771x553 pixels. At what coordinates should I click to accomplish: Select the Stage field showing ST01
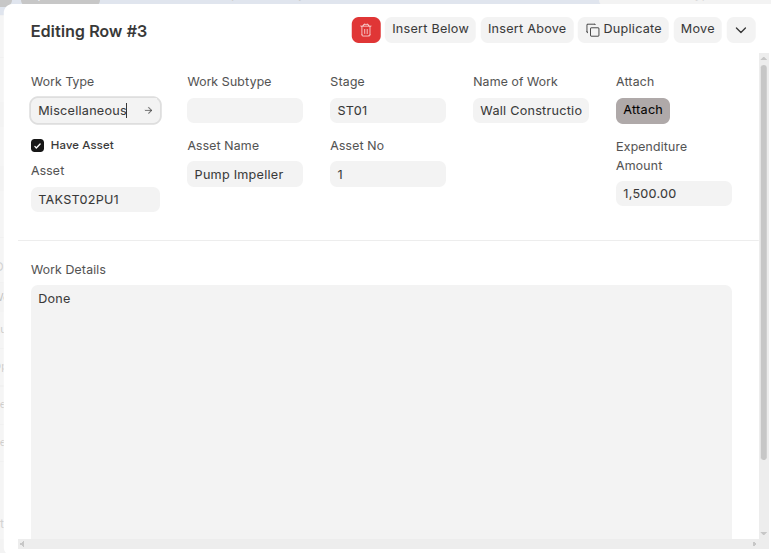click(x=388, y=111)
